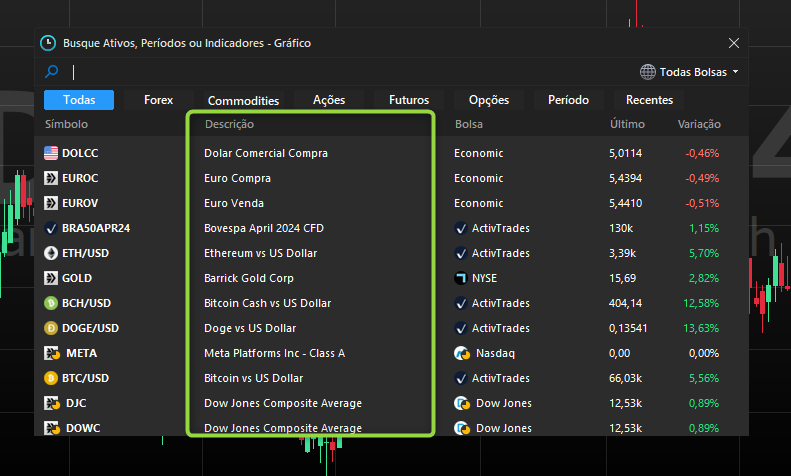Click into the asset search text field
The width and height of the screenshot is (791, 476).
[x=350, y=72]
